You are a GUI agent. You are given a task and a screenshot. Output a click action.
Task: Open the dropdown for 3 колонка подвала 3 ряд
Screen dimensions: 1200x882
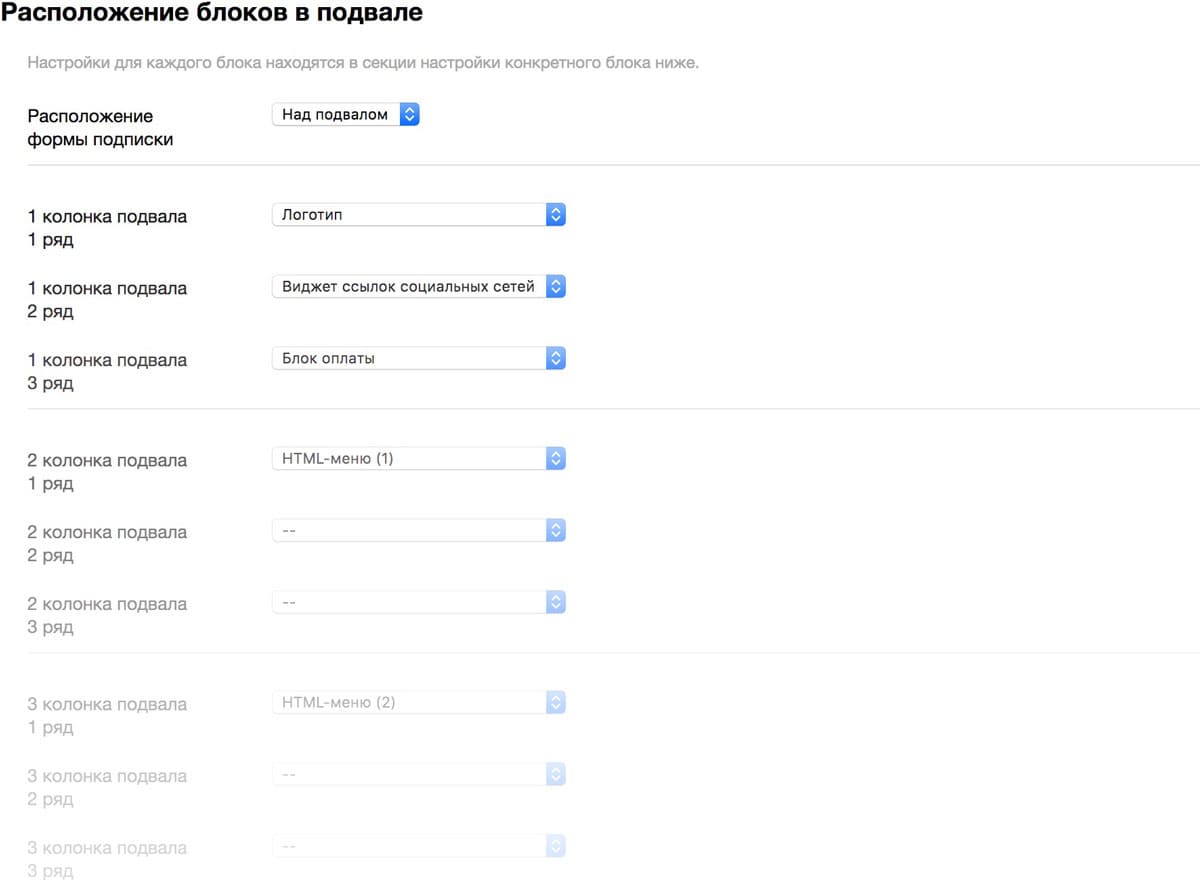(x=419, y=846)
